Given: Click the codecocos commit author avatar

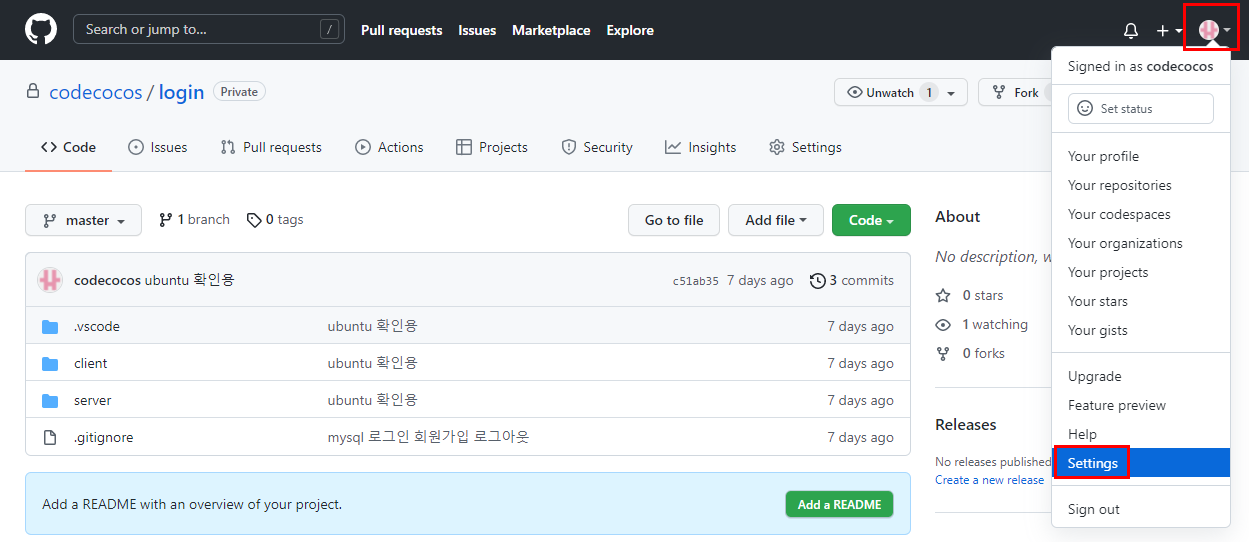Looking at the screenshot, I should coord(50,280).
